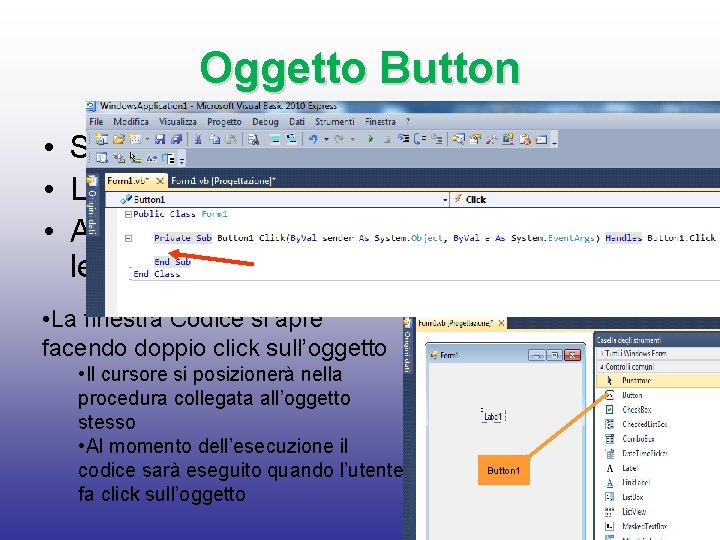The image size is (720, 540).
Task: Open the Strumenti menu
Action: [x=335, y=122]
